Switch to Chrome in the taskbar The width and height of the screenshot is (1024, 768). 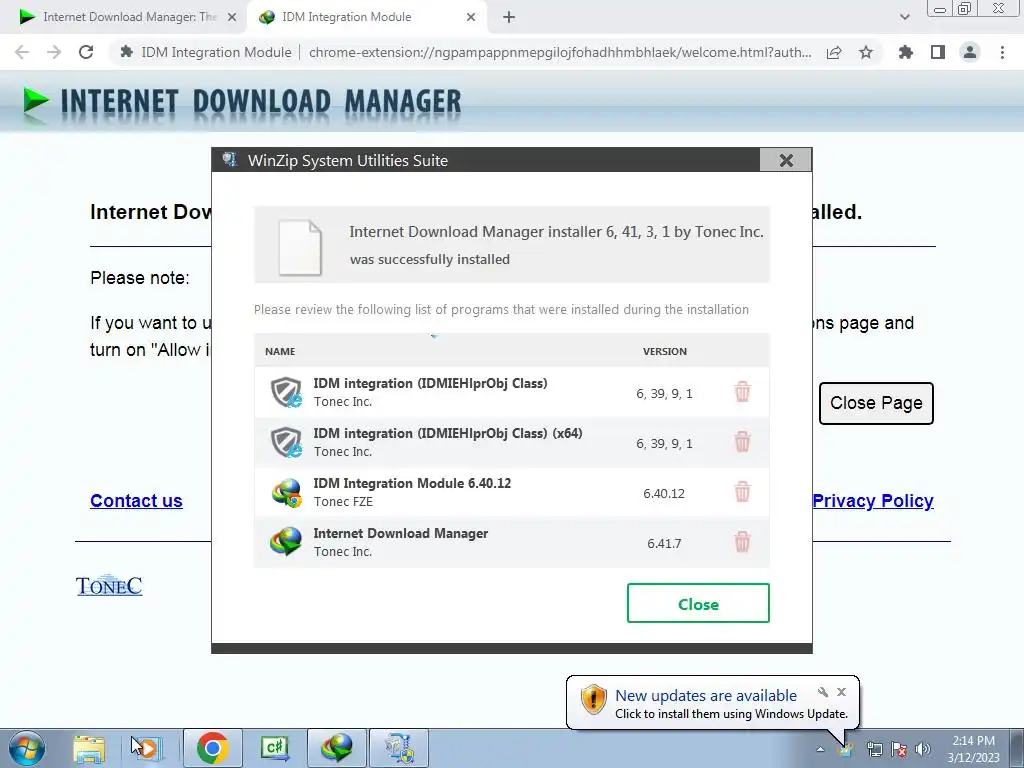[212, 748]
